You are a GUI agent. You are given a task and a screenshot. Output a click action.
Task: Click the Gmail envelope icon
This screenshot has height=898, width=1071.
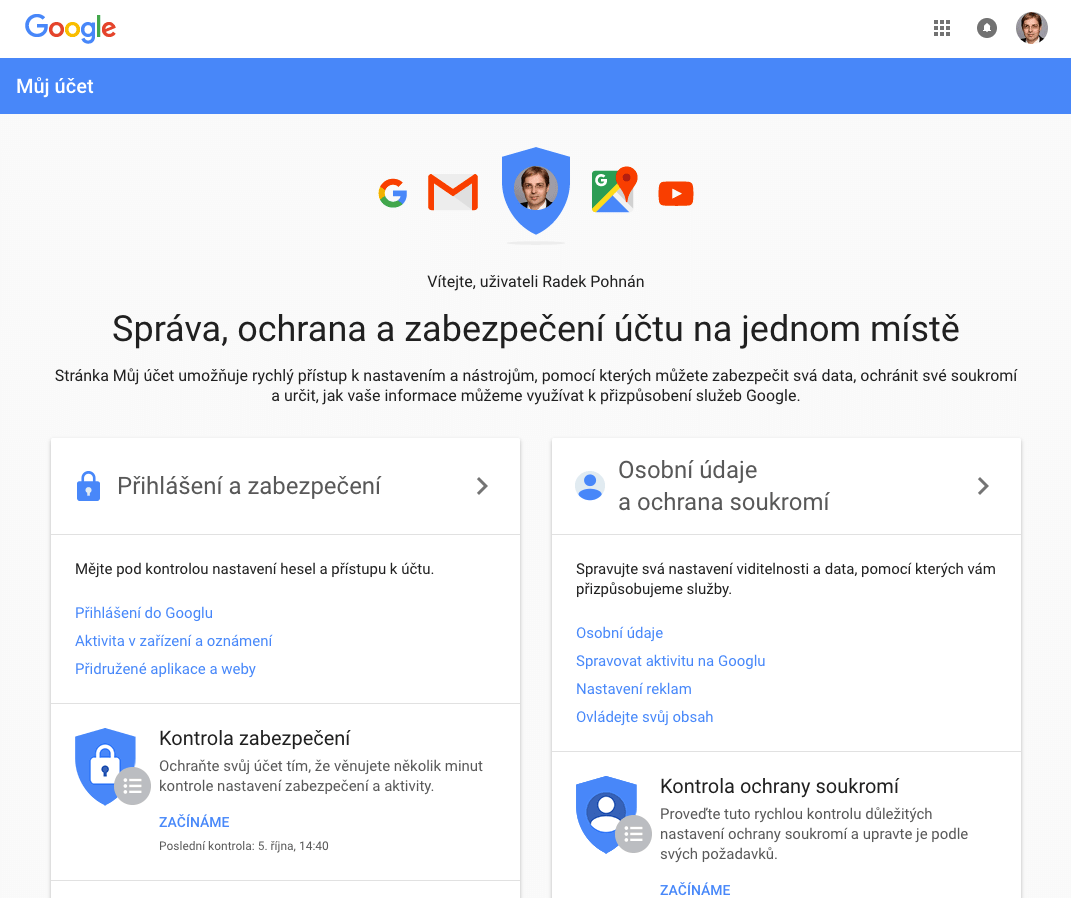click(x=452, y=192)
